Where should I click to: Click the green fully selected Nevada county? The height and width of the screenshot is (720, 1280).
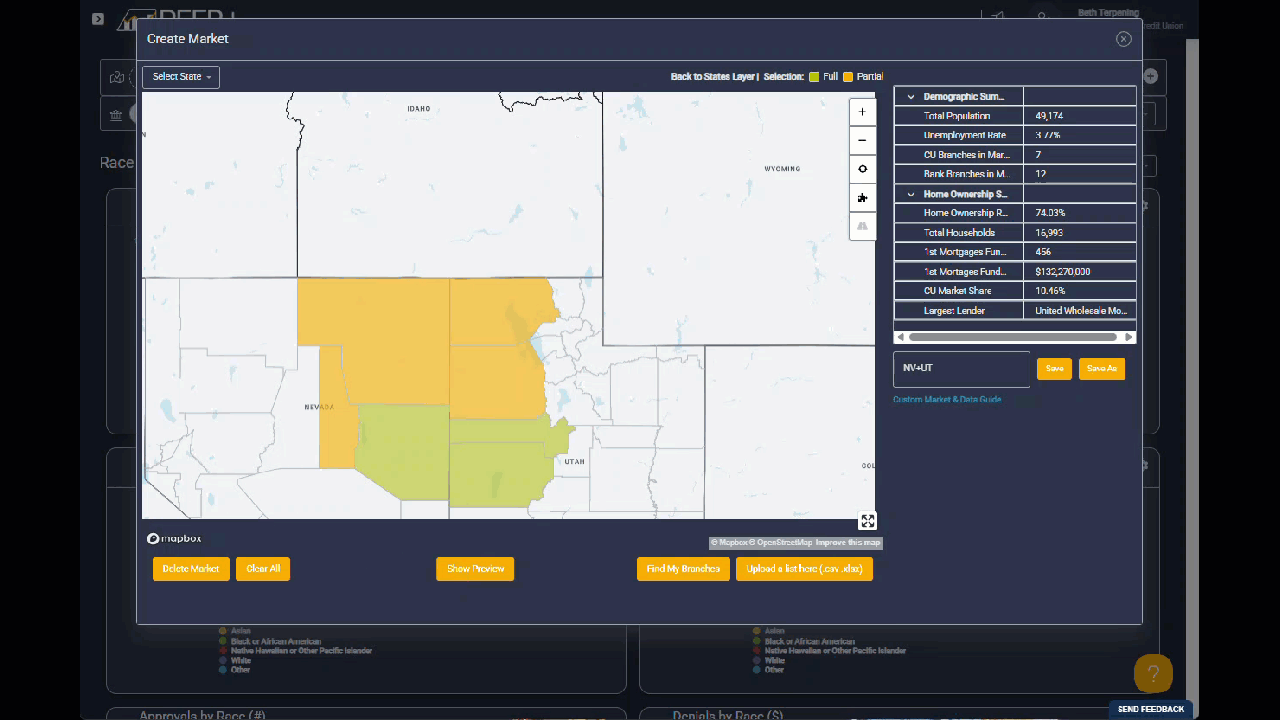tap(405, 450)
